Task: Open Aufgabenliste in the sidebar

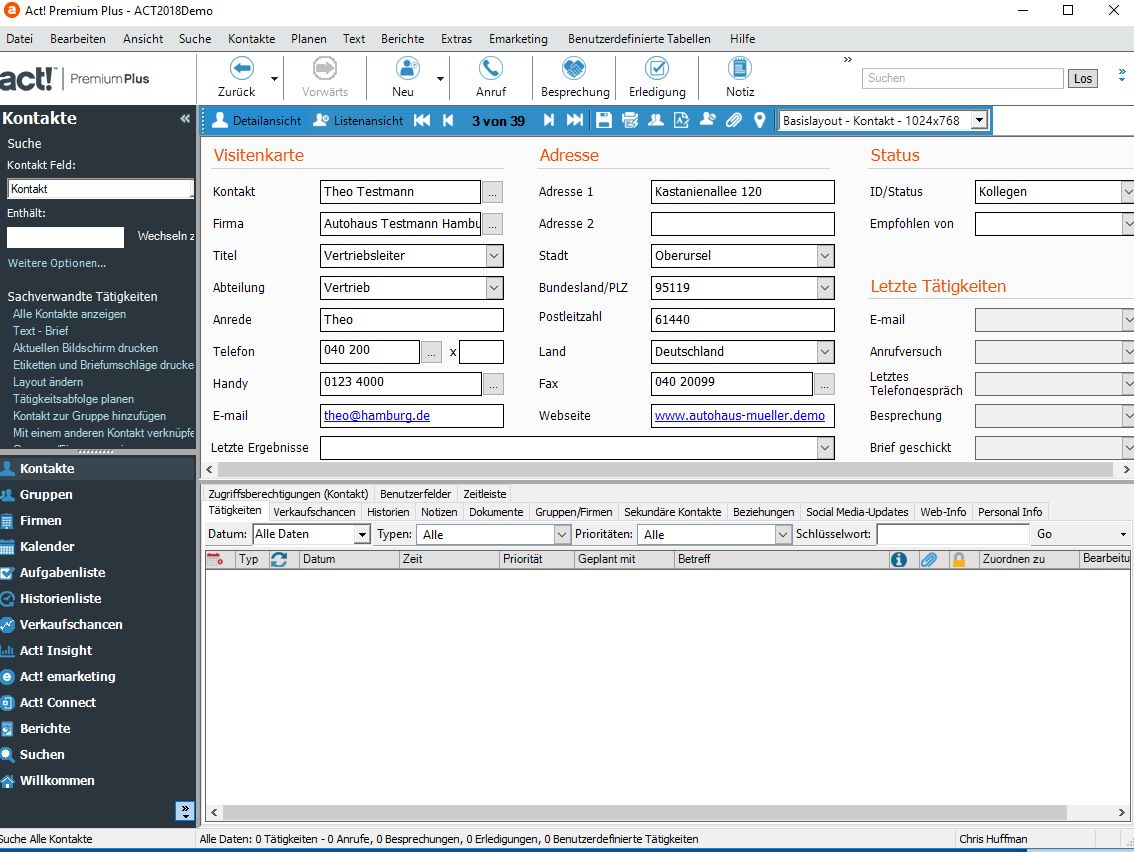Action: (x=62, y=573)
